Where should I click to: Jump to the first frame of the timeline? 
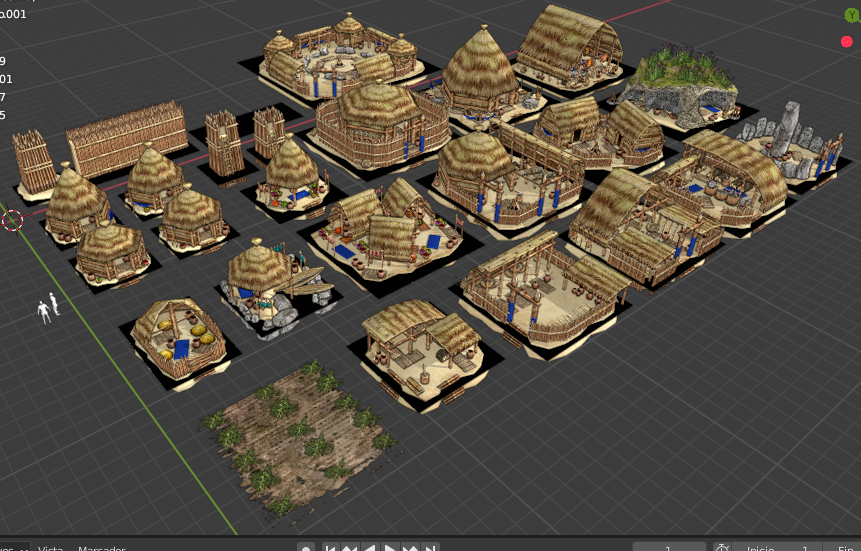pos(329,548)
